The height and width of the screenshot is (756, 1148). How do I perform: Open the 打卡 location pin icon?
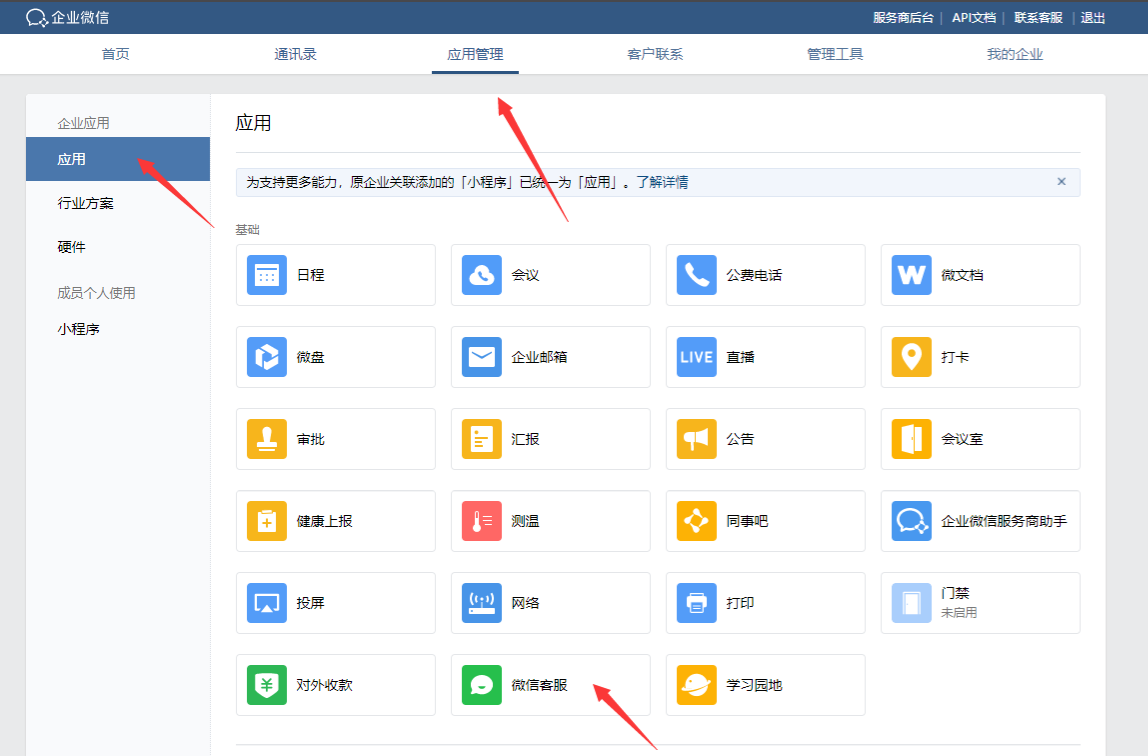(912, 357)
